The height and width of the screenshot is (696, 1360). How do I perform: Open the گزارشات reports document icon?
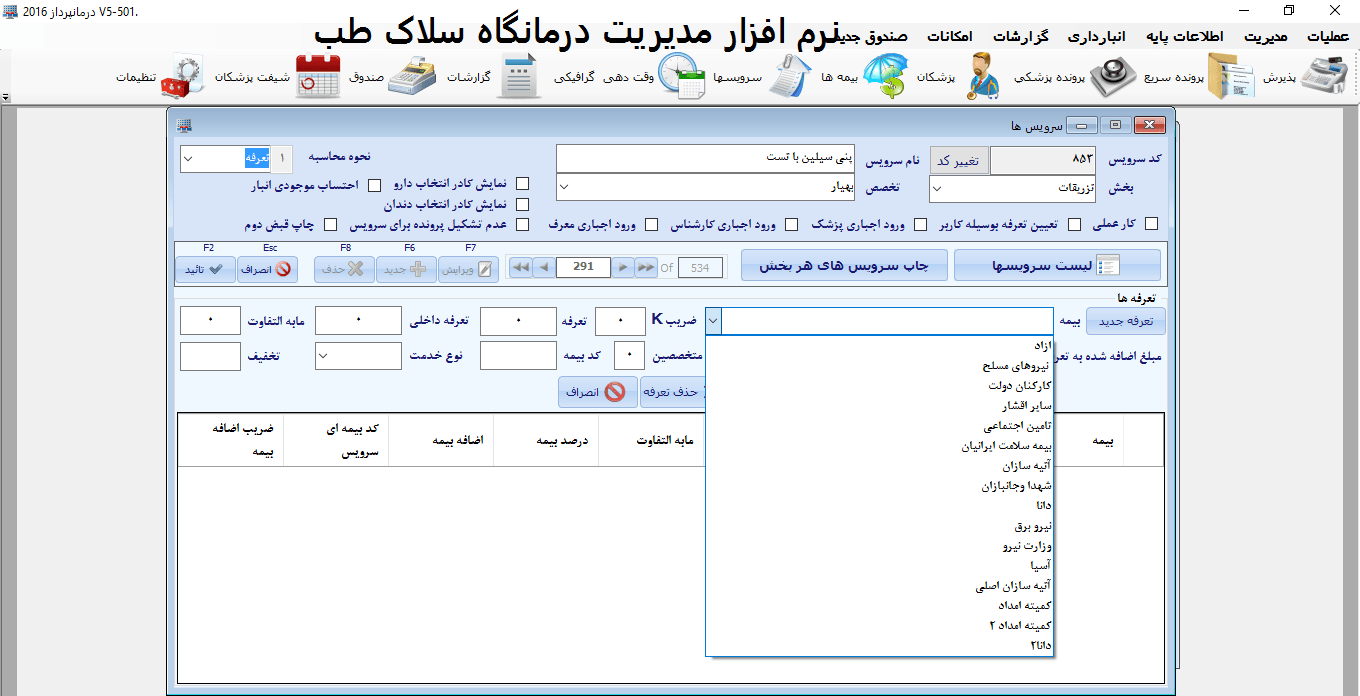519,77
